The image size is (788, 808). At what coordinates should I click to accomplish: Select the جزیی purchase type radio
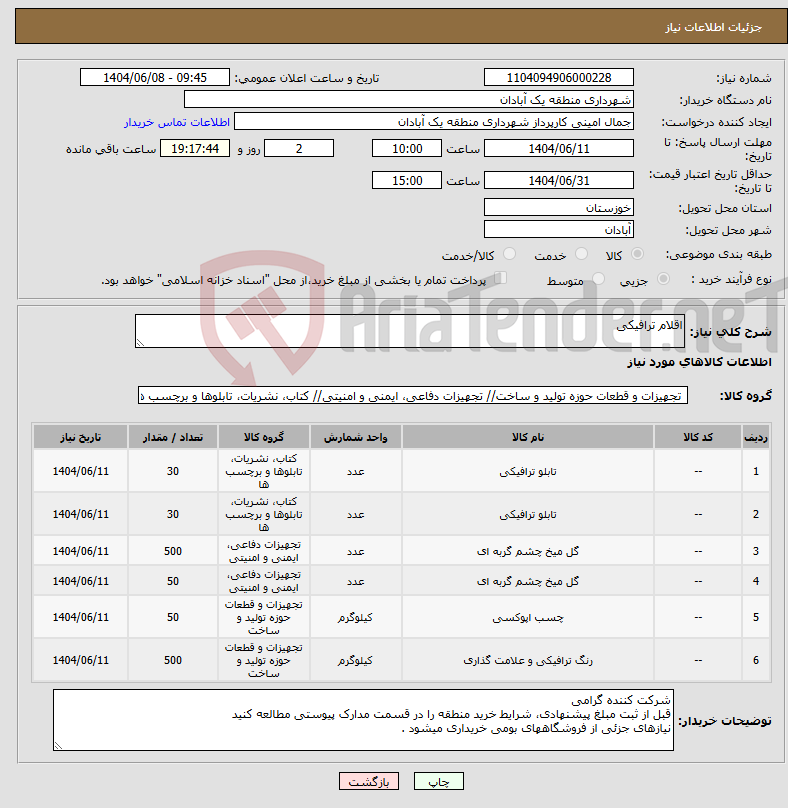coord(663,279)
